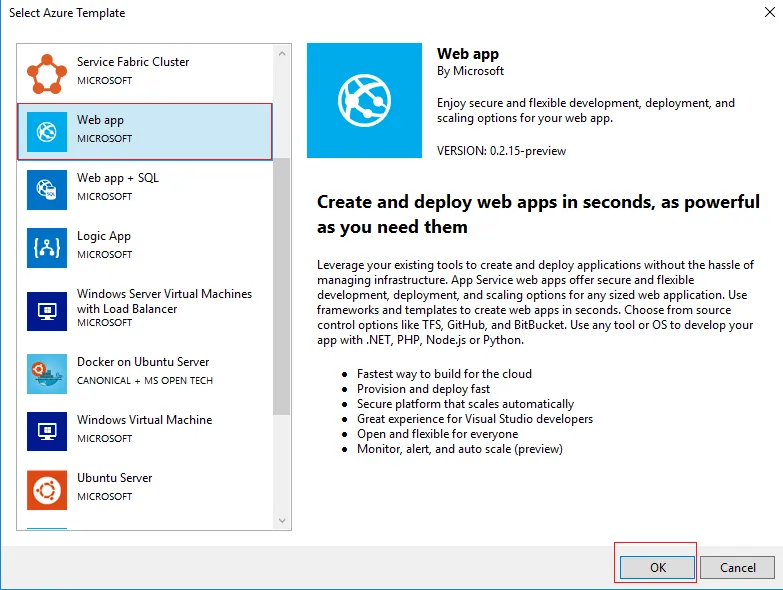Viewport: 783px width, 590px height.
Task: Click the template list scroll down arrow
Action: coord(282,521)
